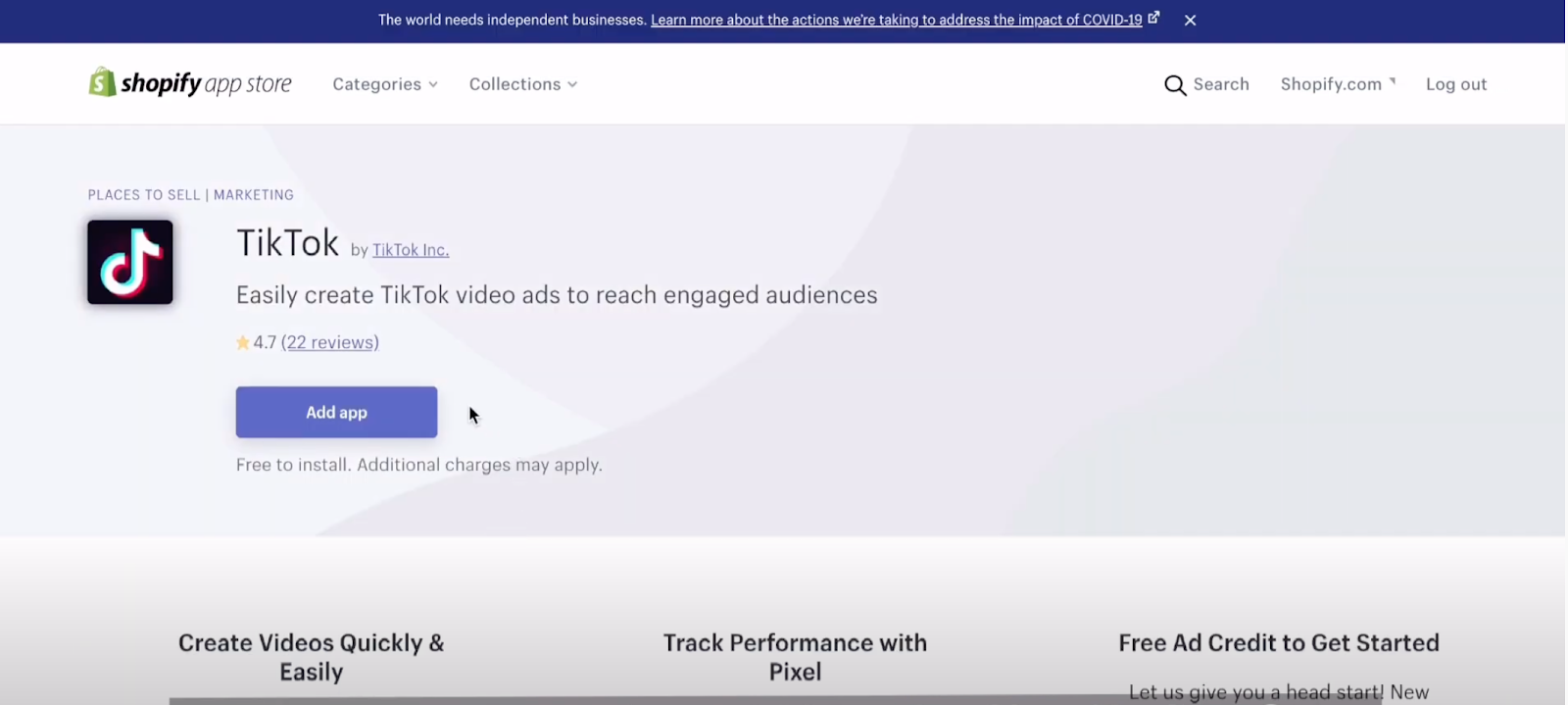Image resolution: width=1568 pixels, height=705 pixels.
Task: Open the Collections dropdown menu
Action: pos(523,84)
